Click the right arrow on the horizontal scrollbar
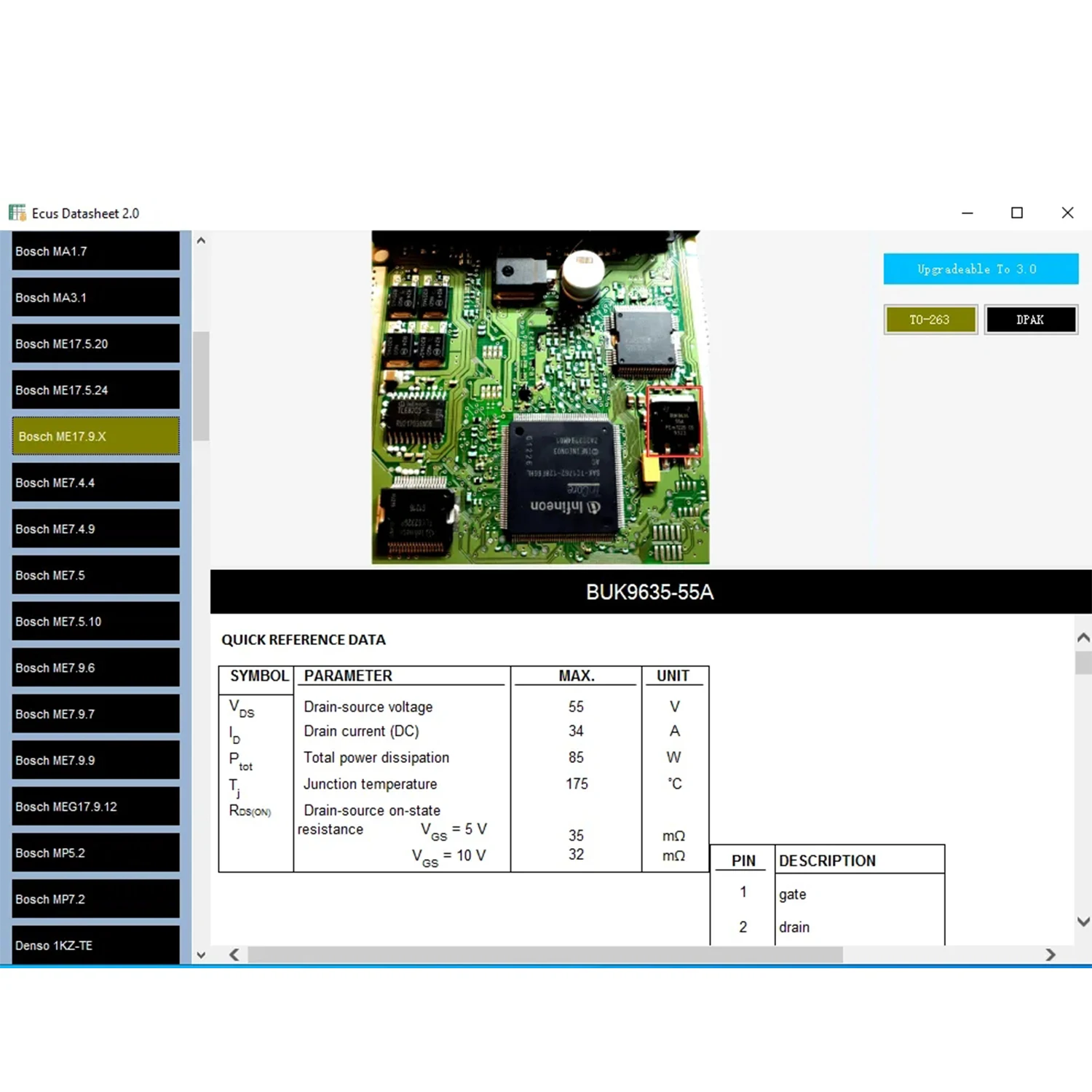This screenshot has height=1092, width=1092. point(1051,954)
